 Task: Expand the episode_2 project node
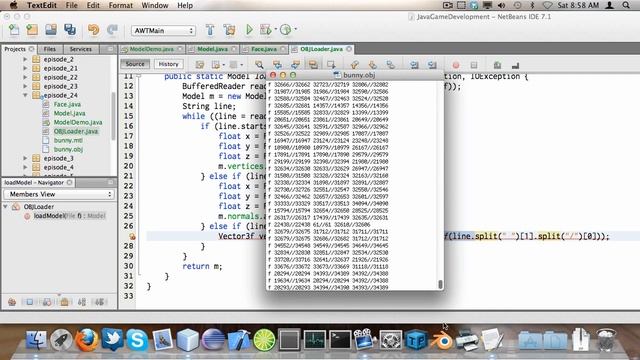(x=25, y=59)
